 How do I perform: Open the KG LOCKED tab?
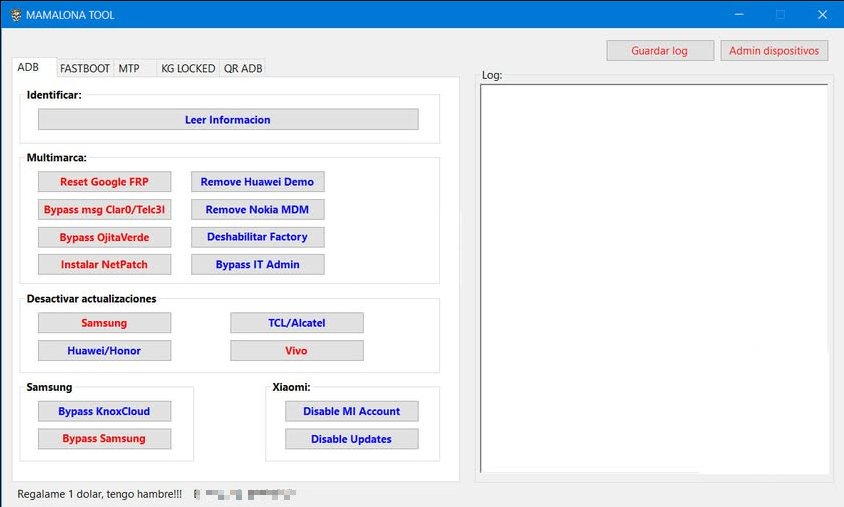188,68
